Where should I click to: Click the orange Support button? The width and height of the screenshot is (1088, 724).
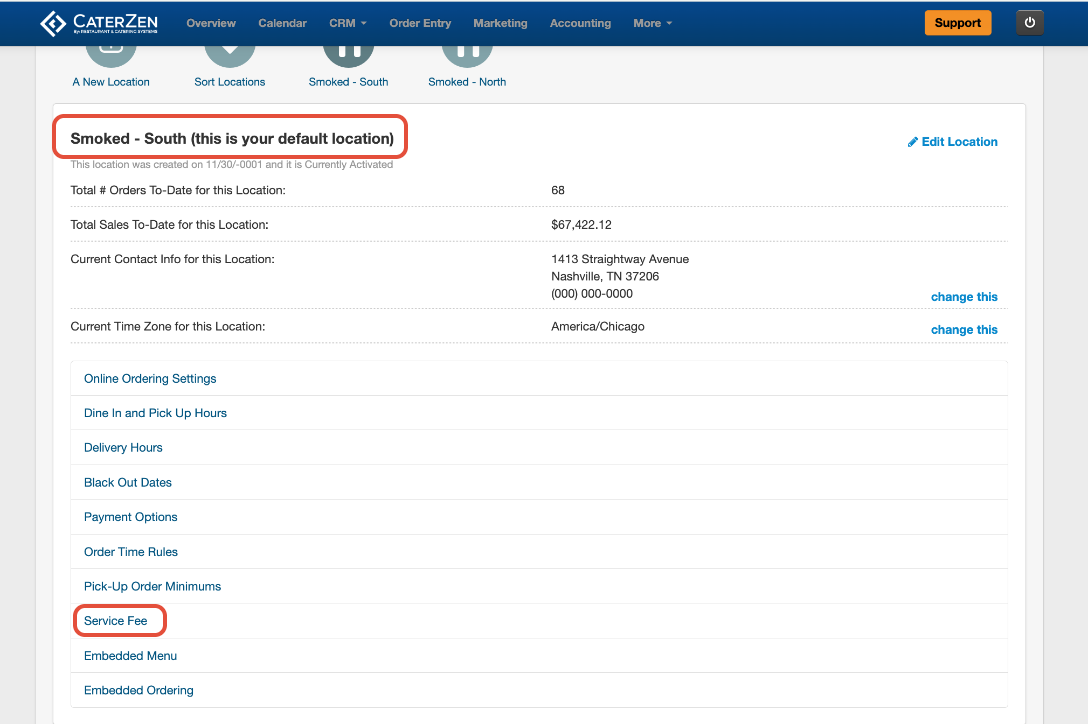[958, 23]
